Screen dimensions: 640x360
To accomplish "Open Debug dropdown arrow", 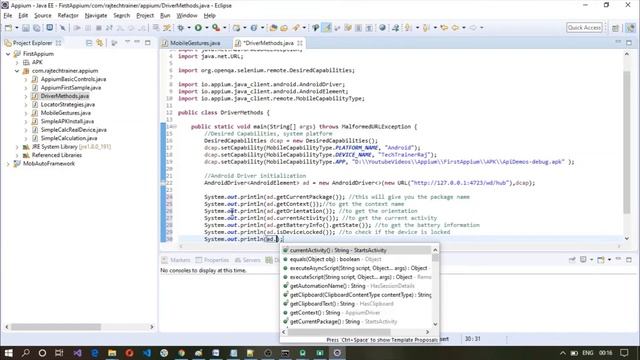I will tap(189, 28).
